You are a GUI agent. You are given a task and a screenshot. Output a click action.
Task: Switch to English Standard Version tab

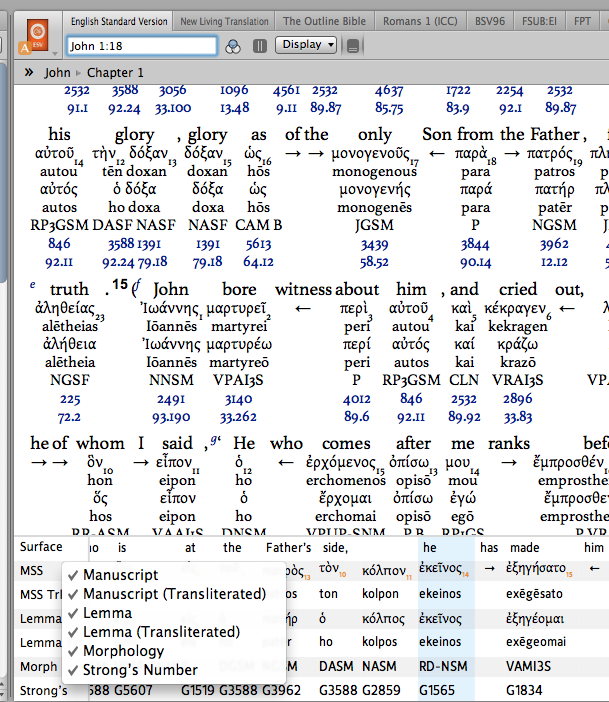click(119, 21)
